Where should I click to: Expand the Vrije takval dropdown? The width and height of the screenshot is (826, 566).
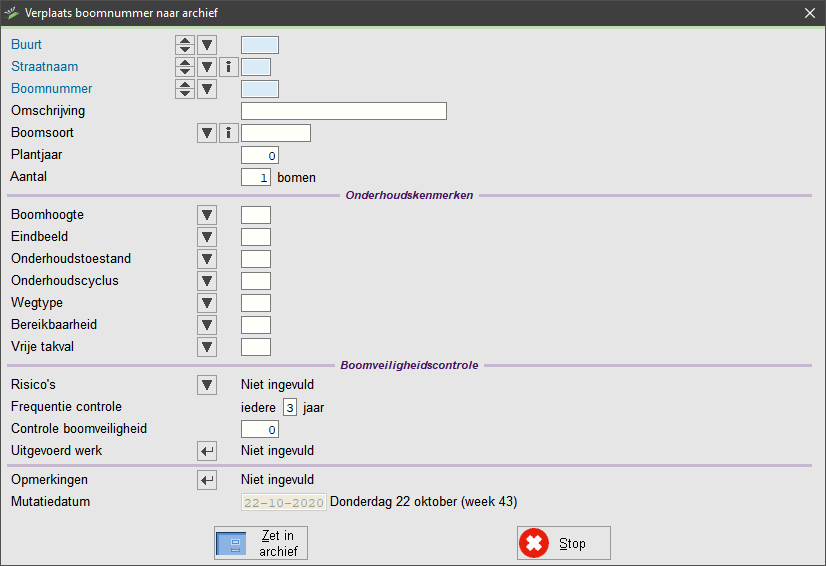click(x=207, y=347)
